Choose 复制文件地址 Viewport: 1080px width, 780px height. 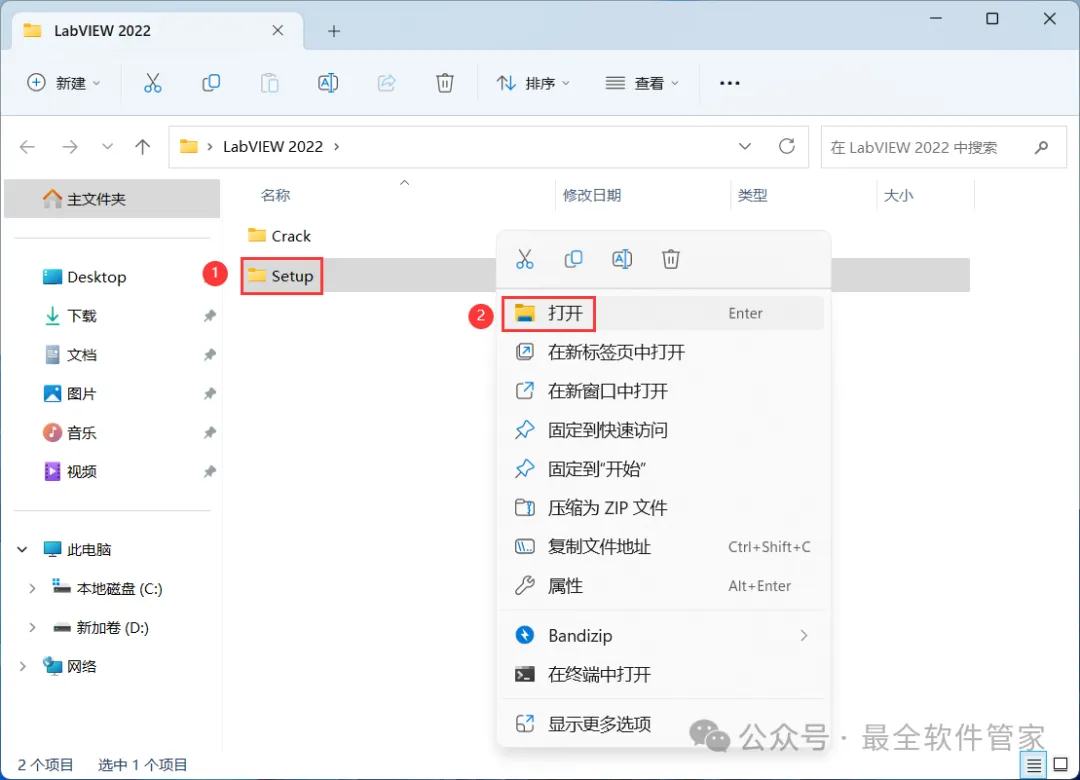pos(663,547)
